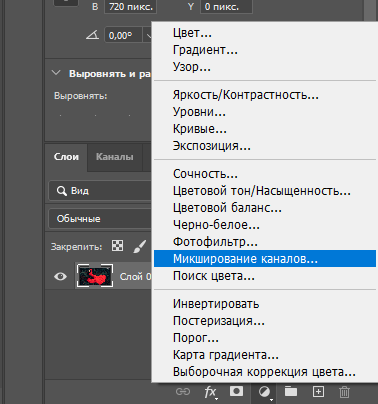The height and width of the screenshot is (404, 378).
Task: Click the Слой 0 layer name
Action: pos(135,276)
